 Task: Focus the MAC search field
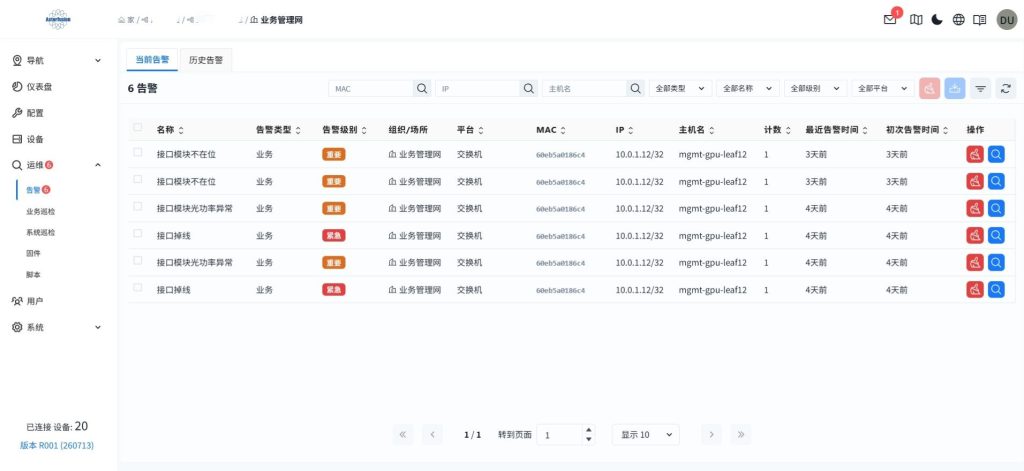pyautogui.click(x=371, y=88)
